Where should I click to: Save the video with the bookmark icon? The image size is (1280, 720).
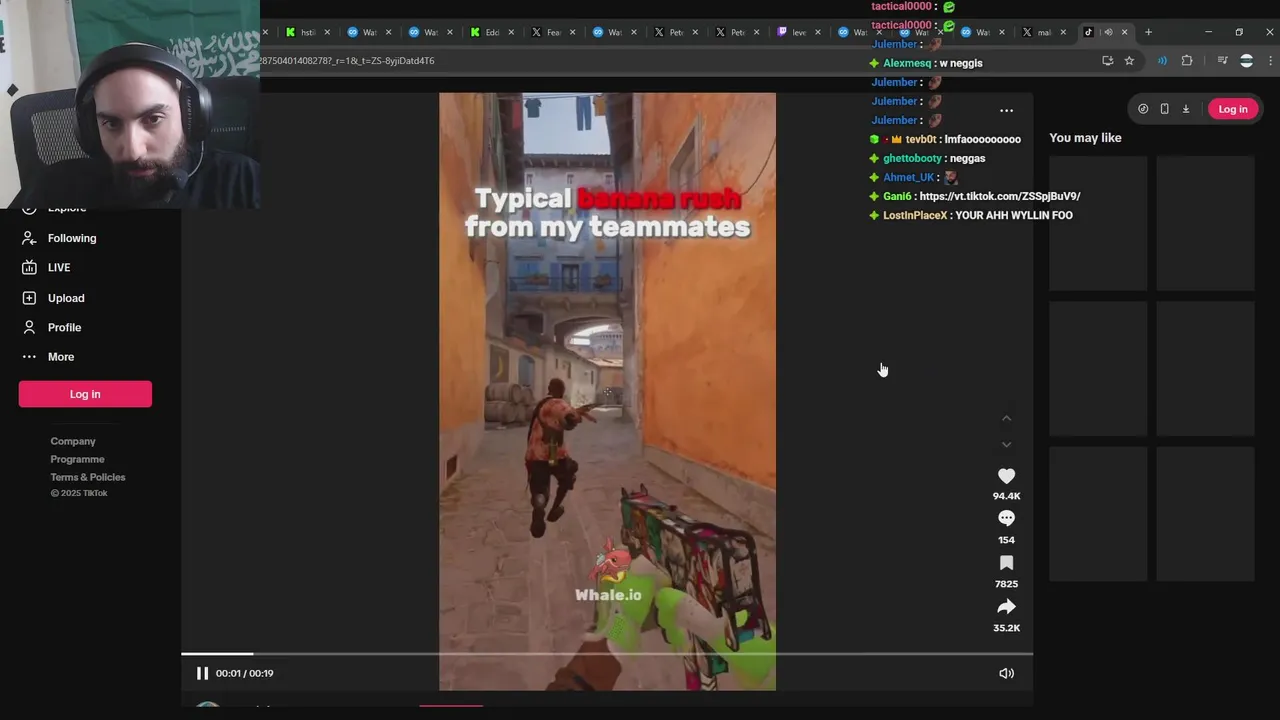[1006, 563]
